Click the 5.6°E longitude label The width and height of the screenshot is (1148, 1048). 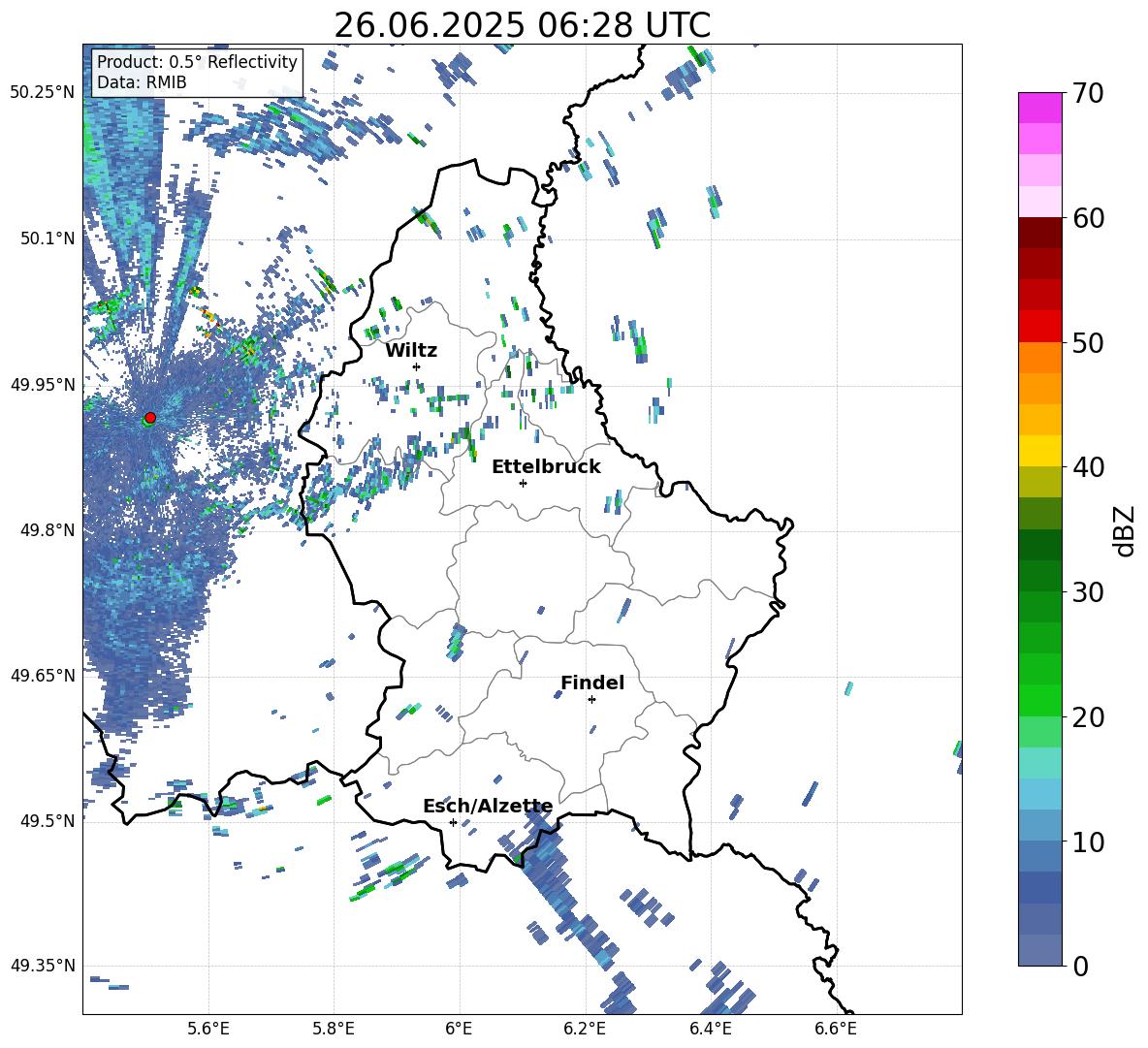[x=208, y=1029]
